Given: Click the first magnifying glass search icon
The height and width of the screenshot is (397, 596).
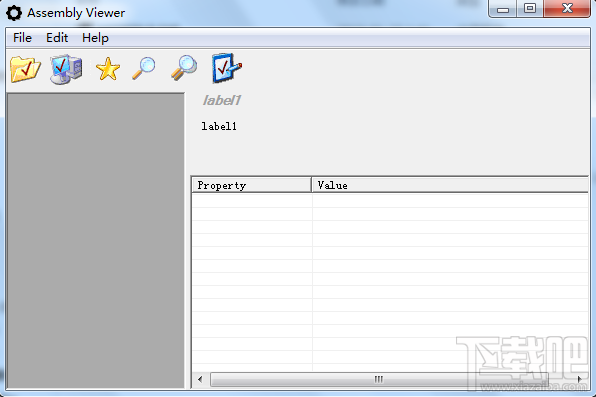Looking at the screenshot, I should click(x=144, y=68).
